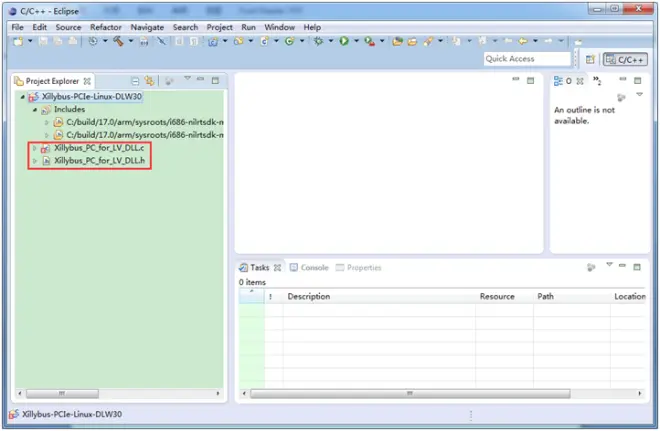Screen dimensions: 660x431
Task: Select the Project Explorer tab
Action: pyautogui.click(x=52, y=81)
